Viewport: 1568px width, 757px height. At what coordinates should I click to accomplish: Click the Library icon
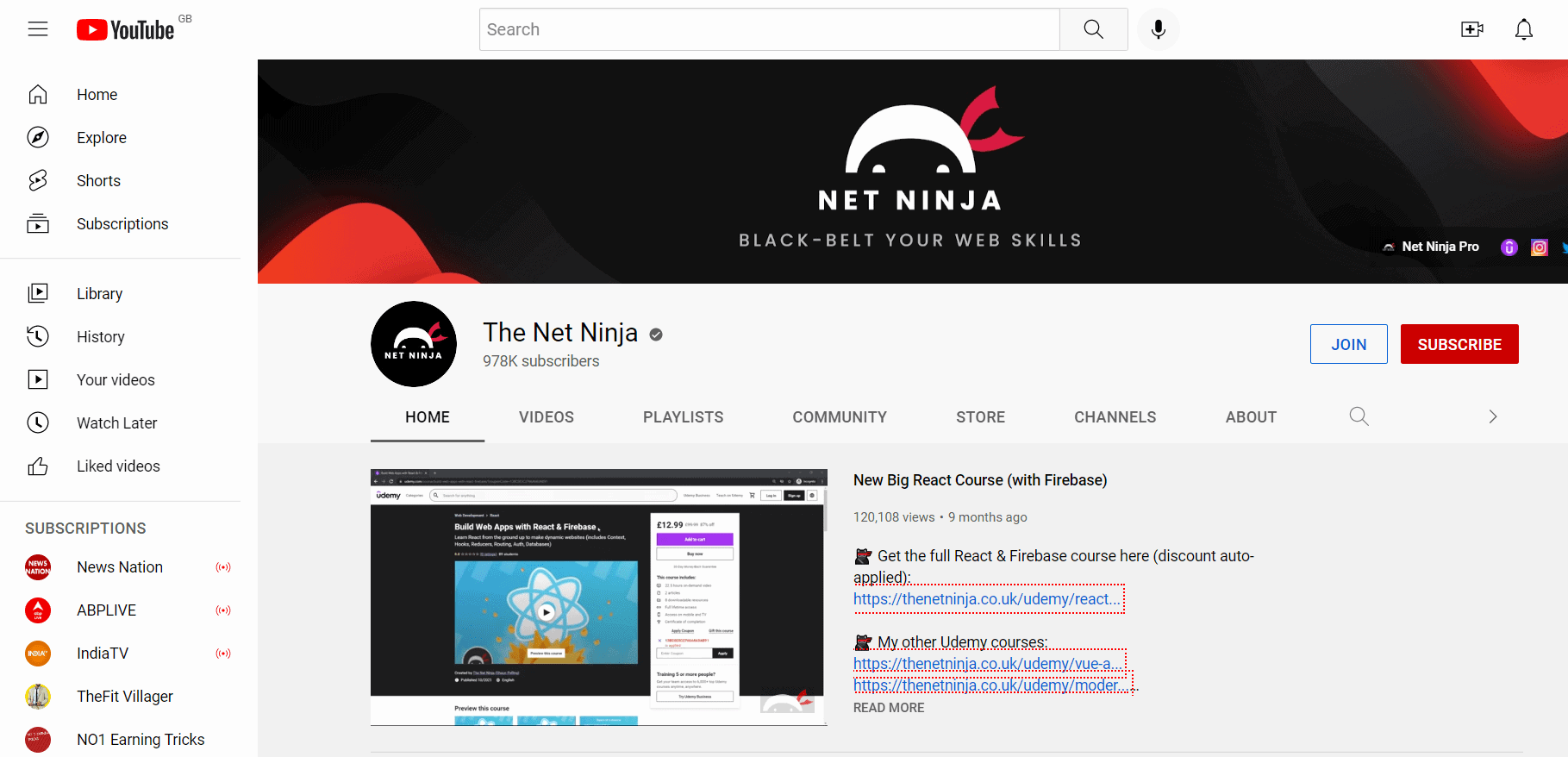click(x=38, y=293)
